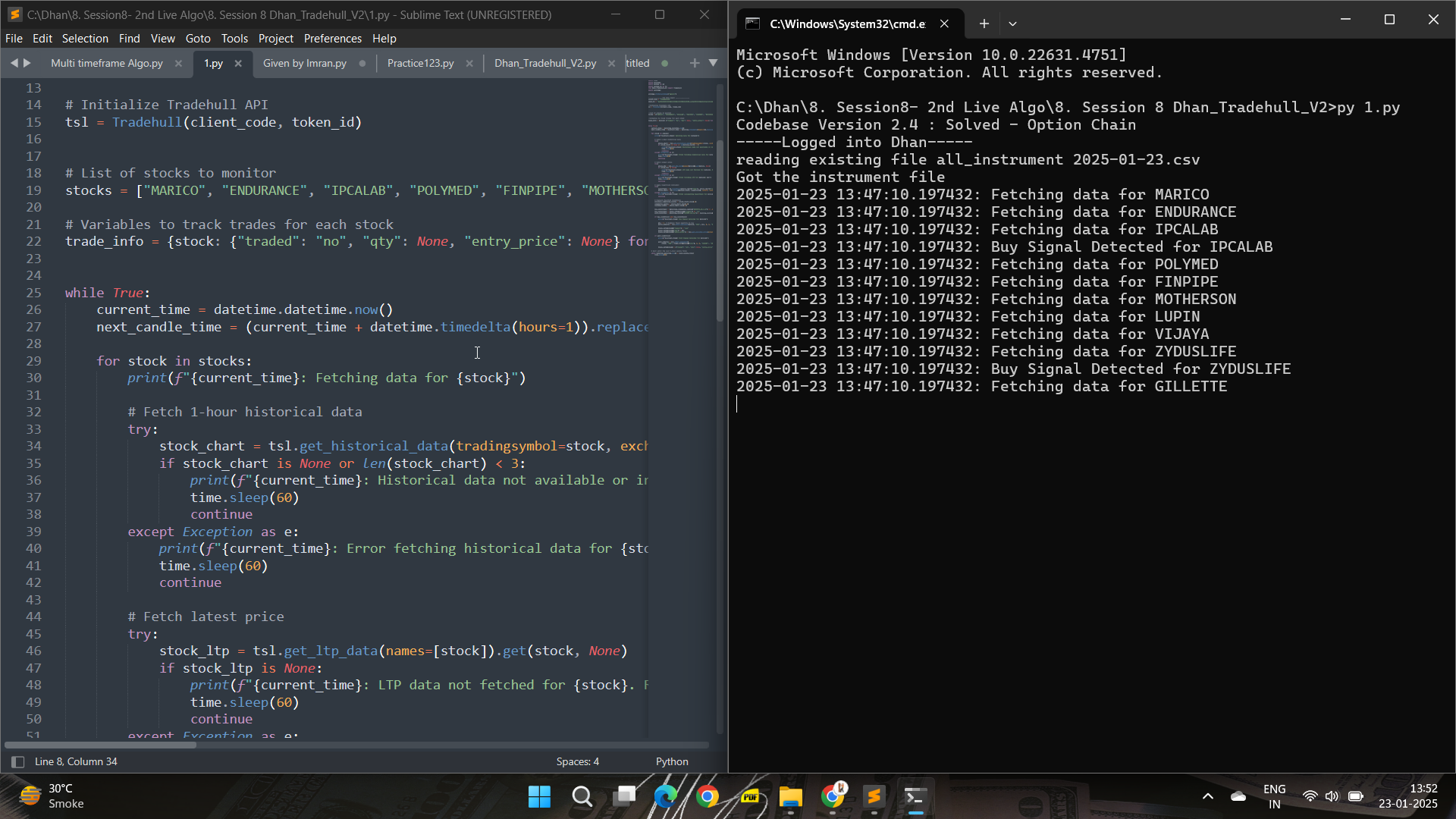Switch input language via the ENG IN indicator

[1275, 796]
